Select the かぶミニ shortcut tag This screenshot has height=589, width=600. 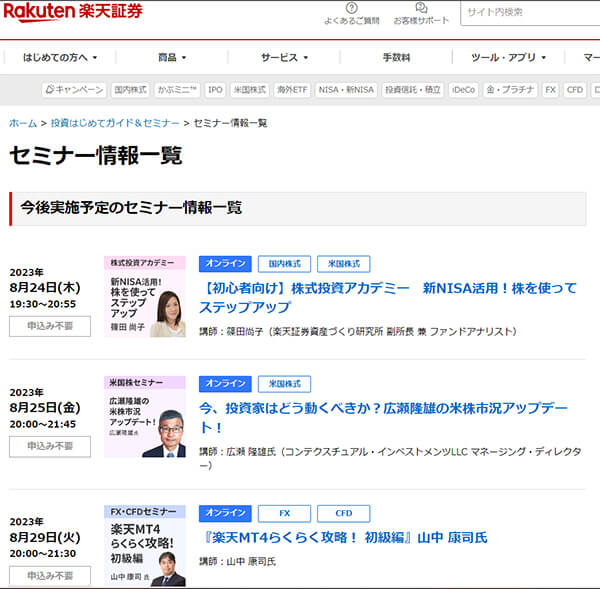click(x=177, y=90)
